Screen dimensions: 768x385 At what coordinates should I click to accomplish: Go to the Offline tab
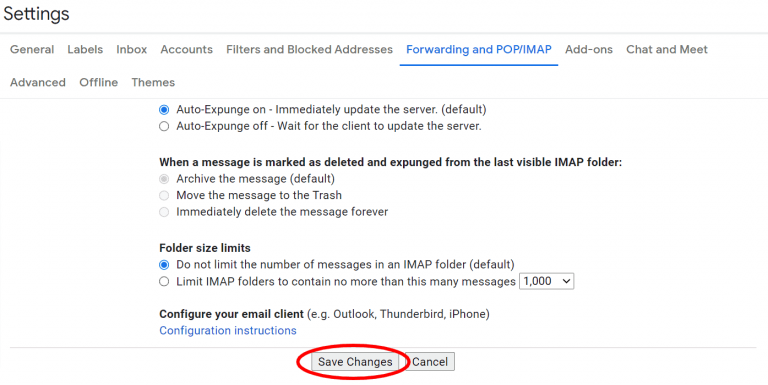(x=98, y=82)
